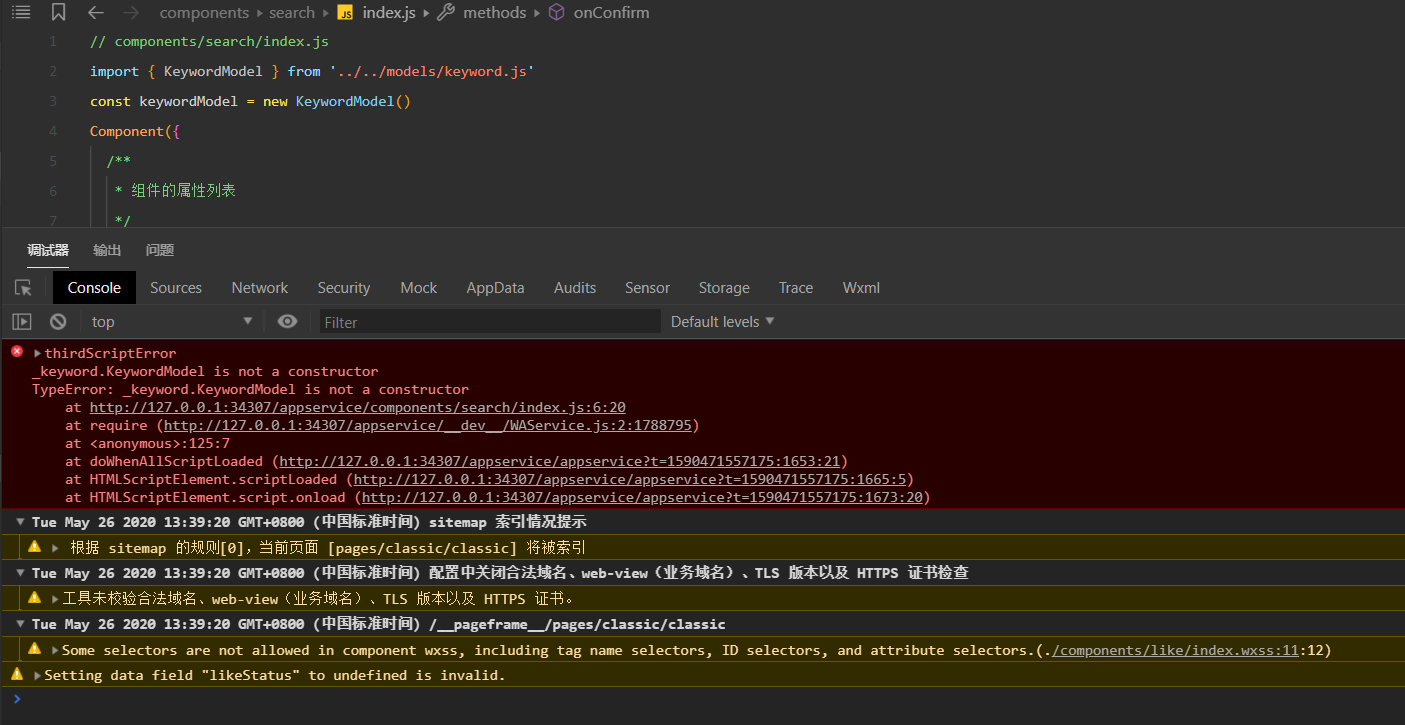Show console sidebar panel icon
Image resolution: width=1405 pixels, height=725 pixels.
coord(22,322)
